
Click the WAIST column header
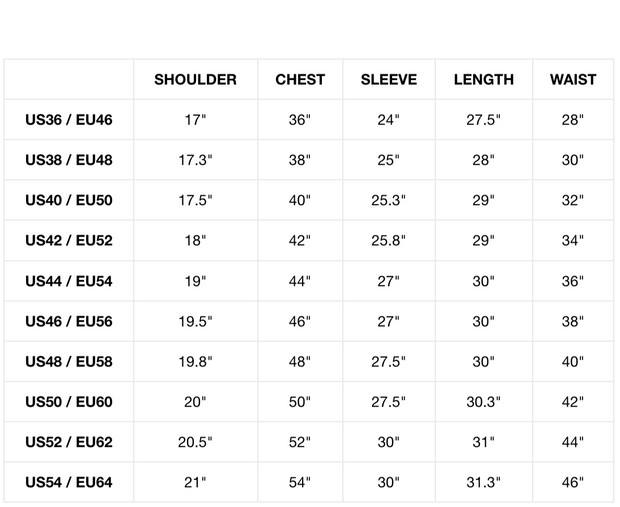tap(573, 80)
